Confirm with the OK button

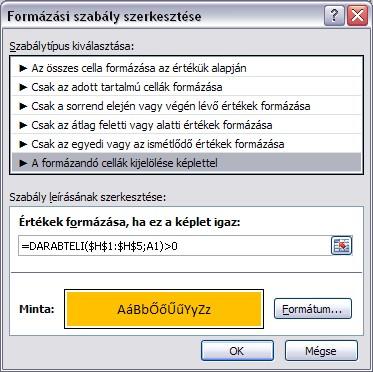pyautogui.click(x=237, y=351)
